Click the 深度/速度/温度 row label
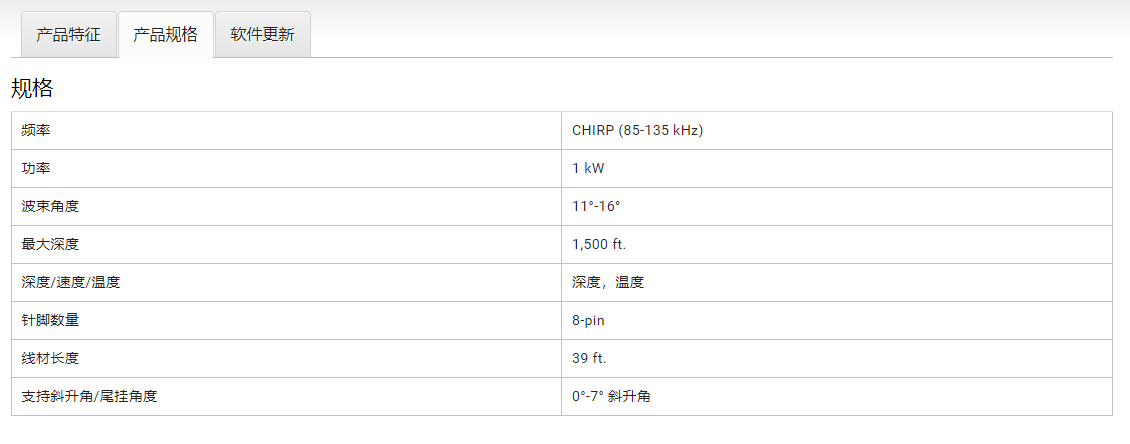Screen dimensions: 1130x444 (x=71, y=283)
